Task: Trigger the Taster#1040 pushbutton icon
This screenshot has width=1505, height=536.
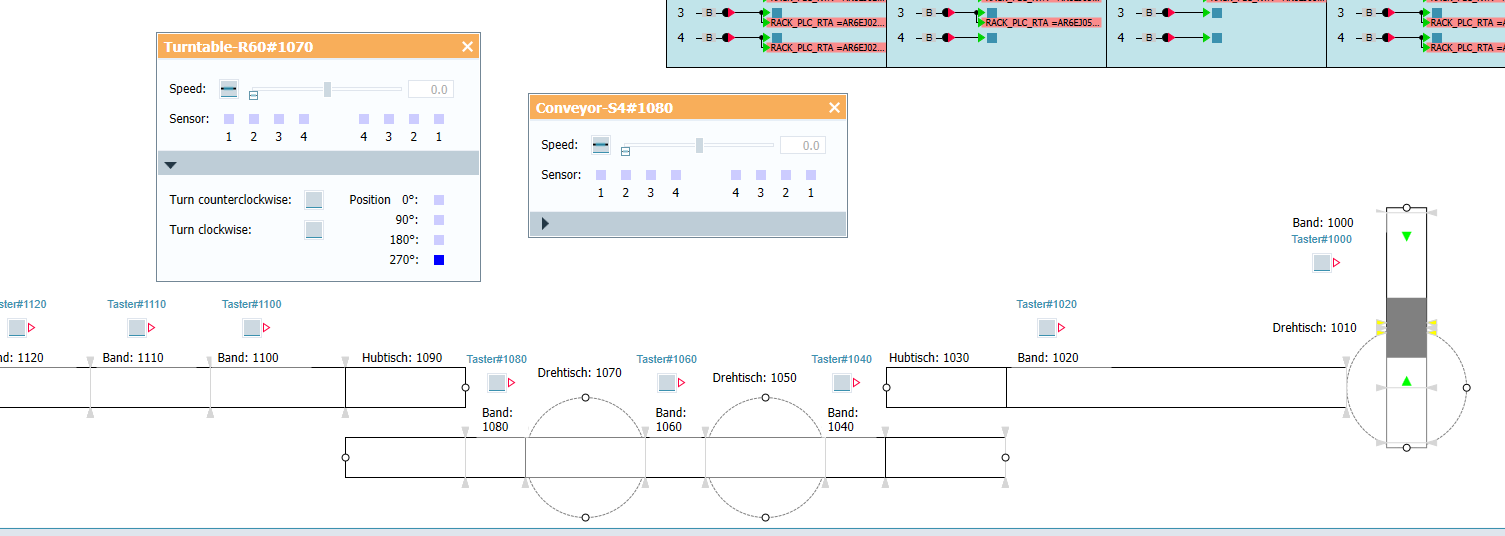Action: point(842,383)
